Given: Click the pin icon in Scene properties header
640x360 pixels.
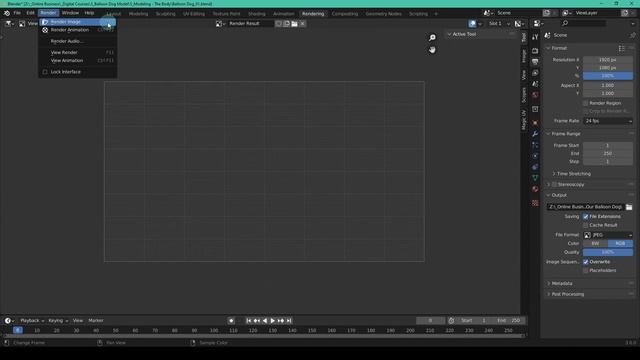Looking at the screenshot, I should (632, 36).
